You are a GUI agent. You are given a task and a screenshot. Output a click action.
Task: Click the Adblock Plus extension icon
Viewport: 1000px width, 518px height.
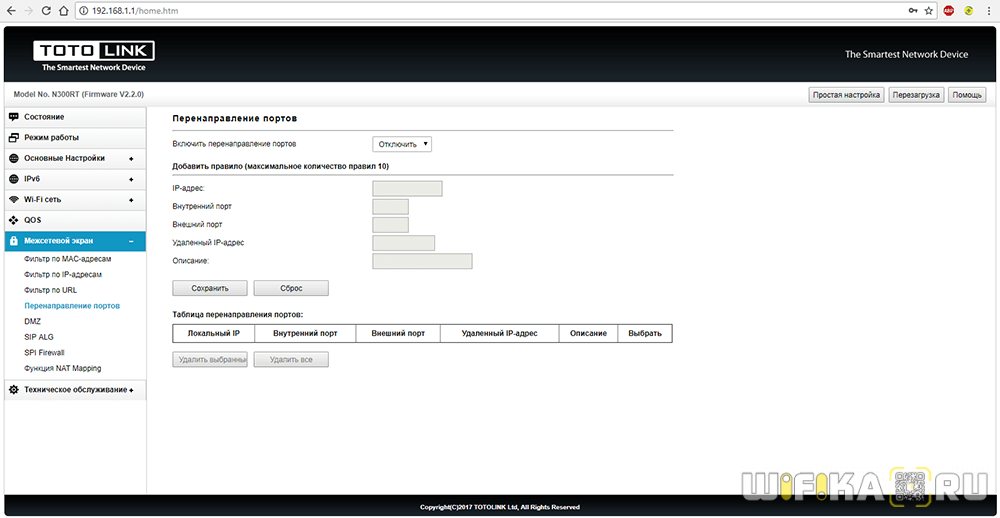pyautogui.click(x=949, y=10)
